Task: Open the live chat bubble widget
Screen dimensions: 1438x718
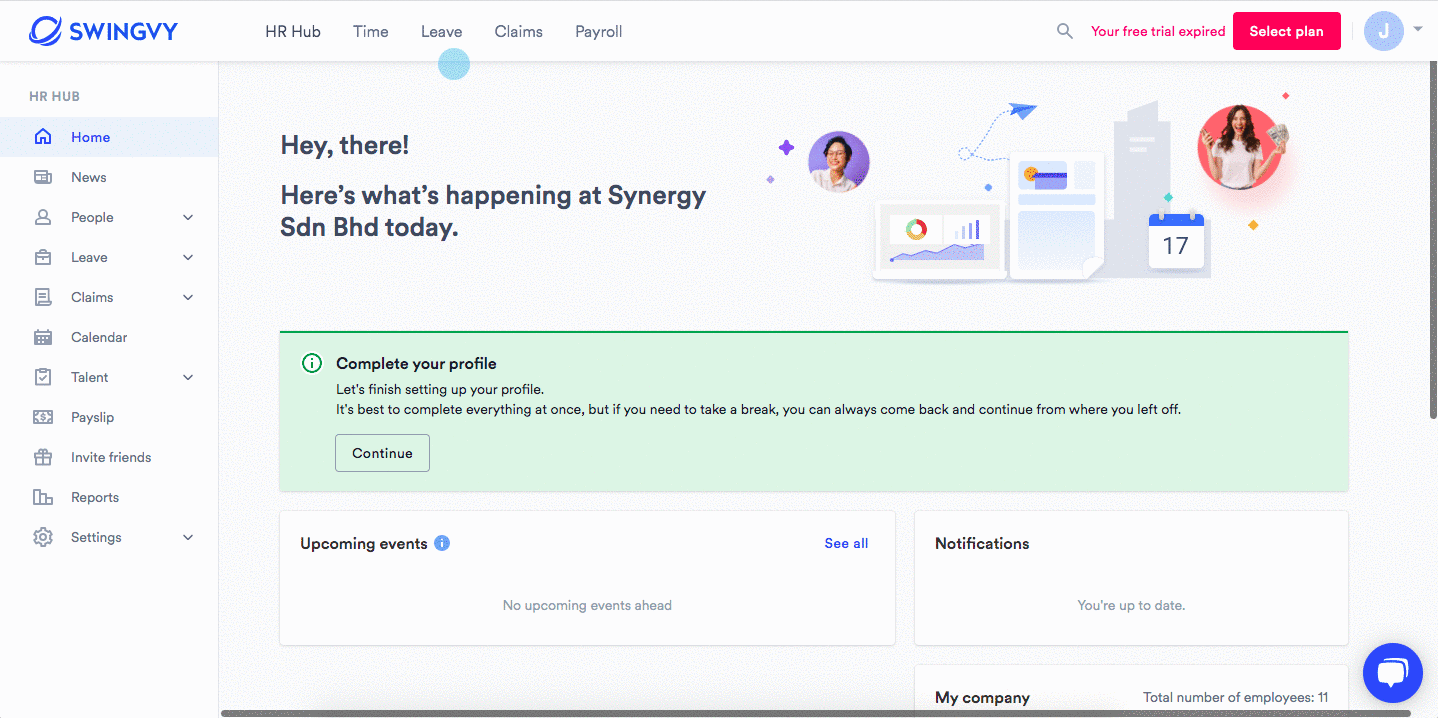Action: click(x=1392, y=673)
